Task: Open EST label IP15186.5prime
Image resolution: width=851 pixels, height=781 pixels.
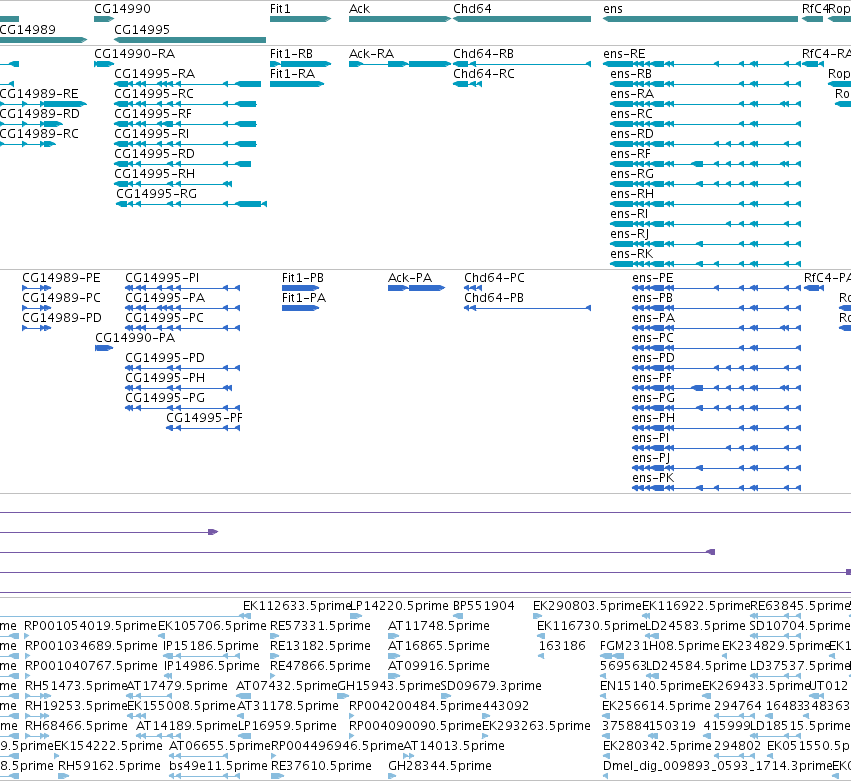Action: (211, 646)
